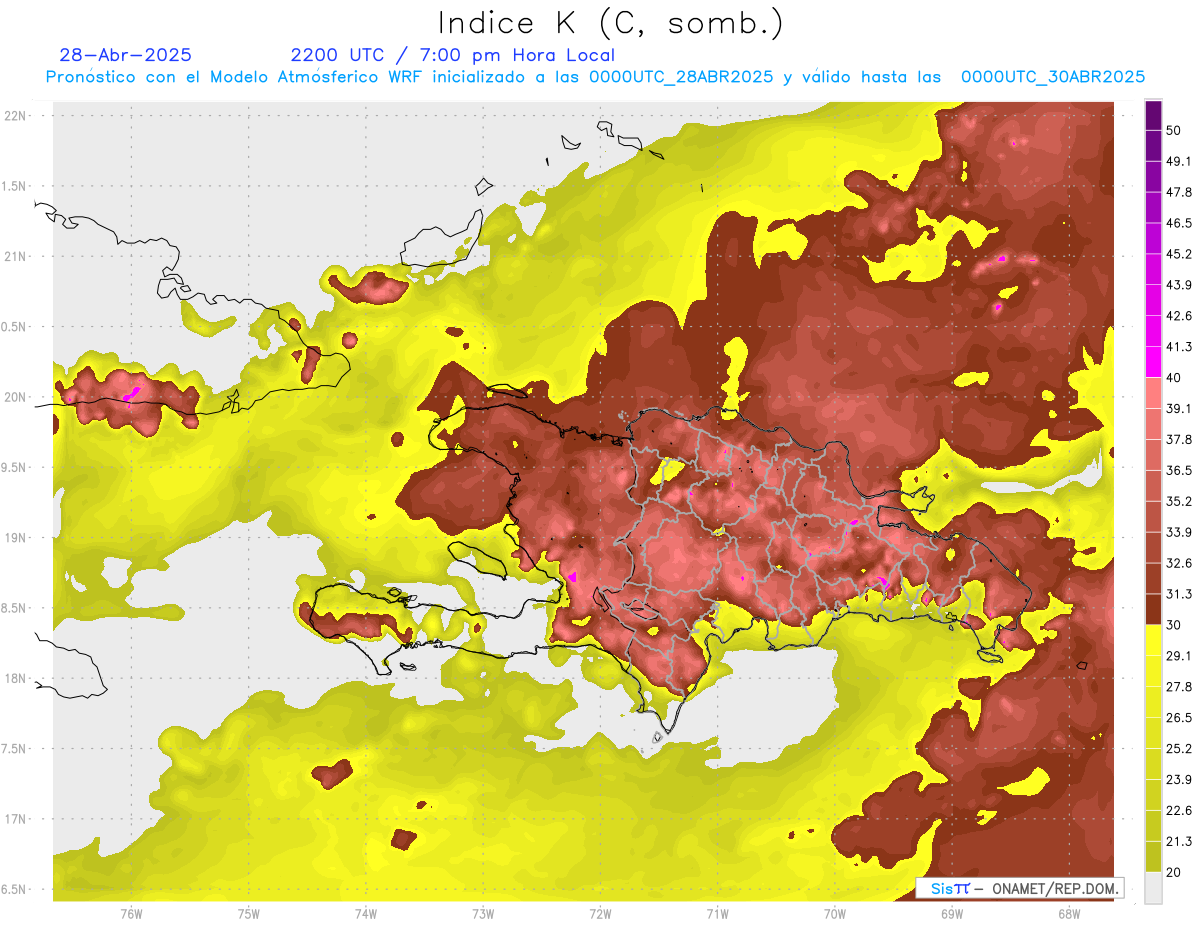This screenshot has width=1200, height=927.
Task: Click the 'Indice K (C, somb.)' title
Action: 611,23
